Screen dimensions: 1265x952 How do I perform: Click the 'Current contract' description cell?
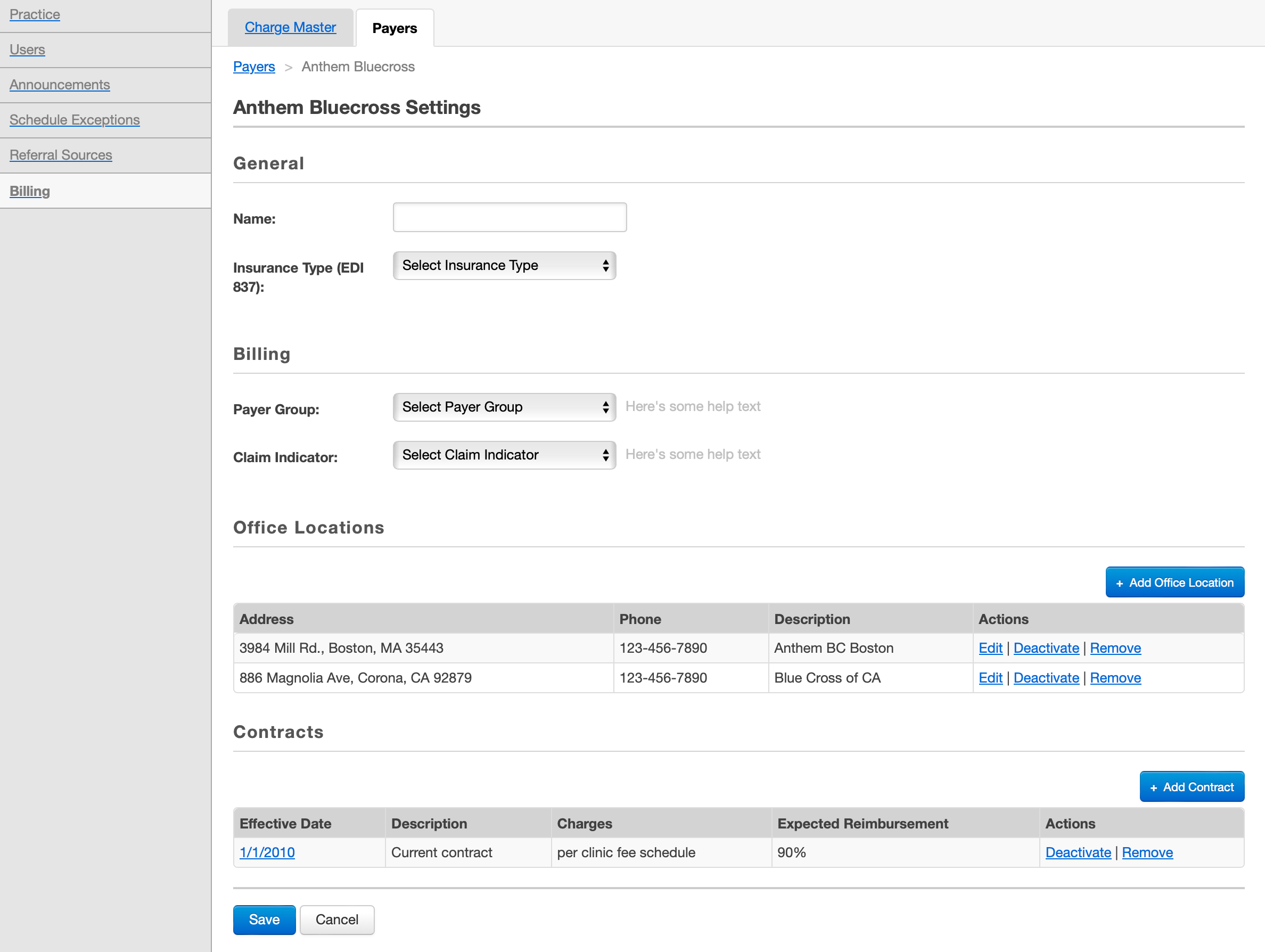click(x=468, y=852)
